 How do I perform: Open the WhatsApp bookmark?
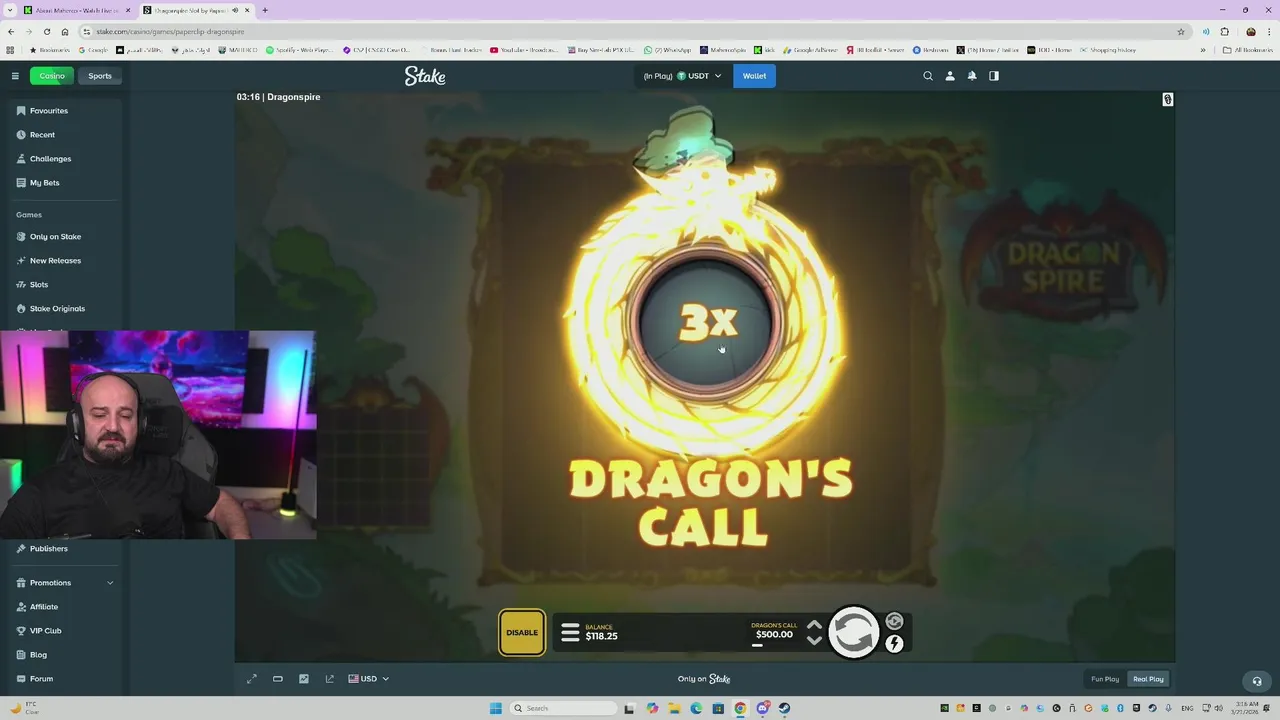click(667, 50)
